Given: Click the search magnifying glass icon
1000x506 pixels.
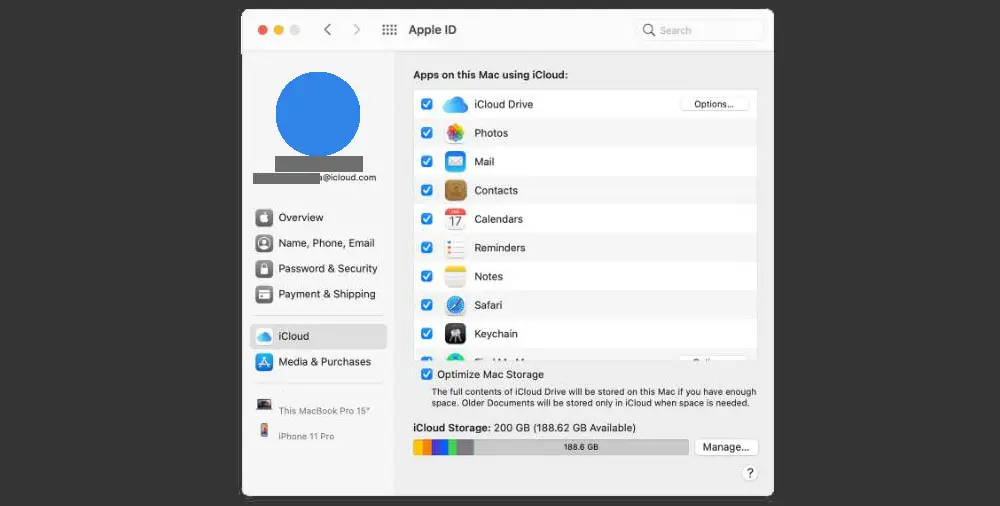Looking at the screenshot, I should click(649, 30).
